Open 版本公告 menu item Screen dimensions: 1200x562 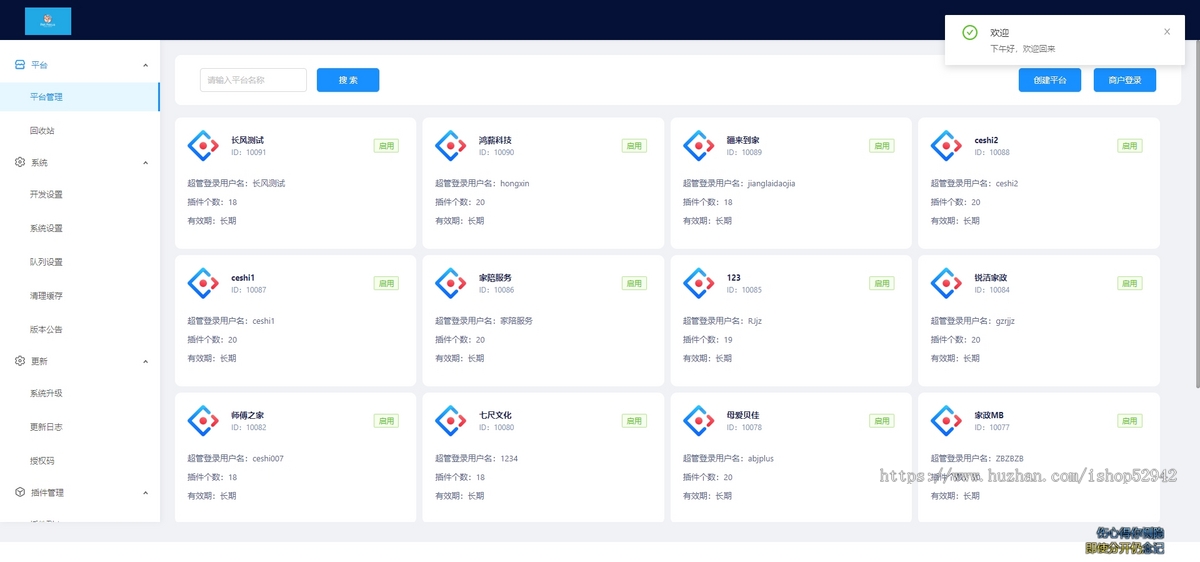[x=80, y=329]
